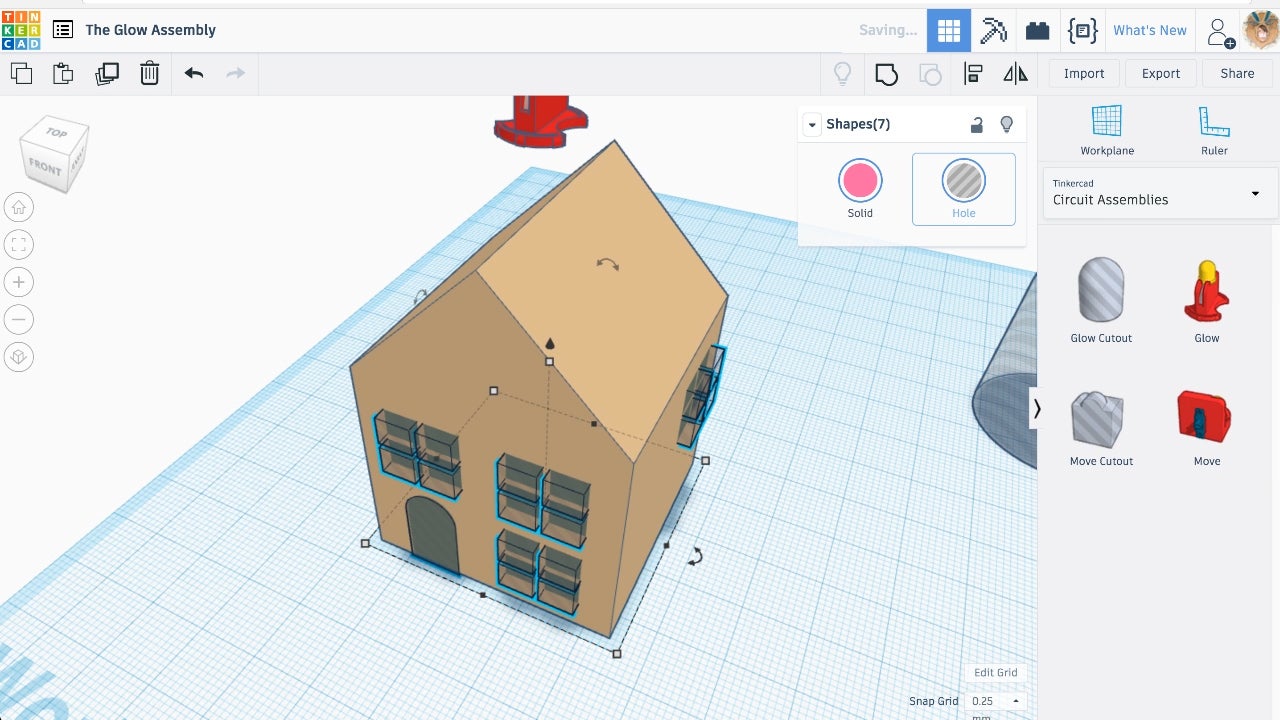The image size is (1280, 720).
Task: Delete selection with the trash icon
Action: [x=149, y=73]
